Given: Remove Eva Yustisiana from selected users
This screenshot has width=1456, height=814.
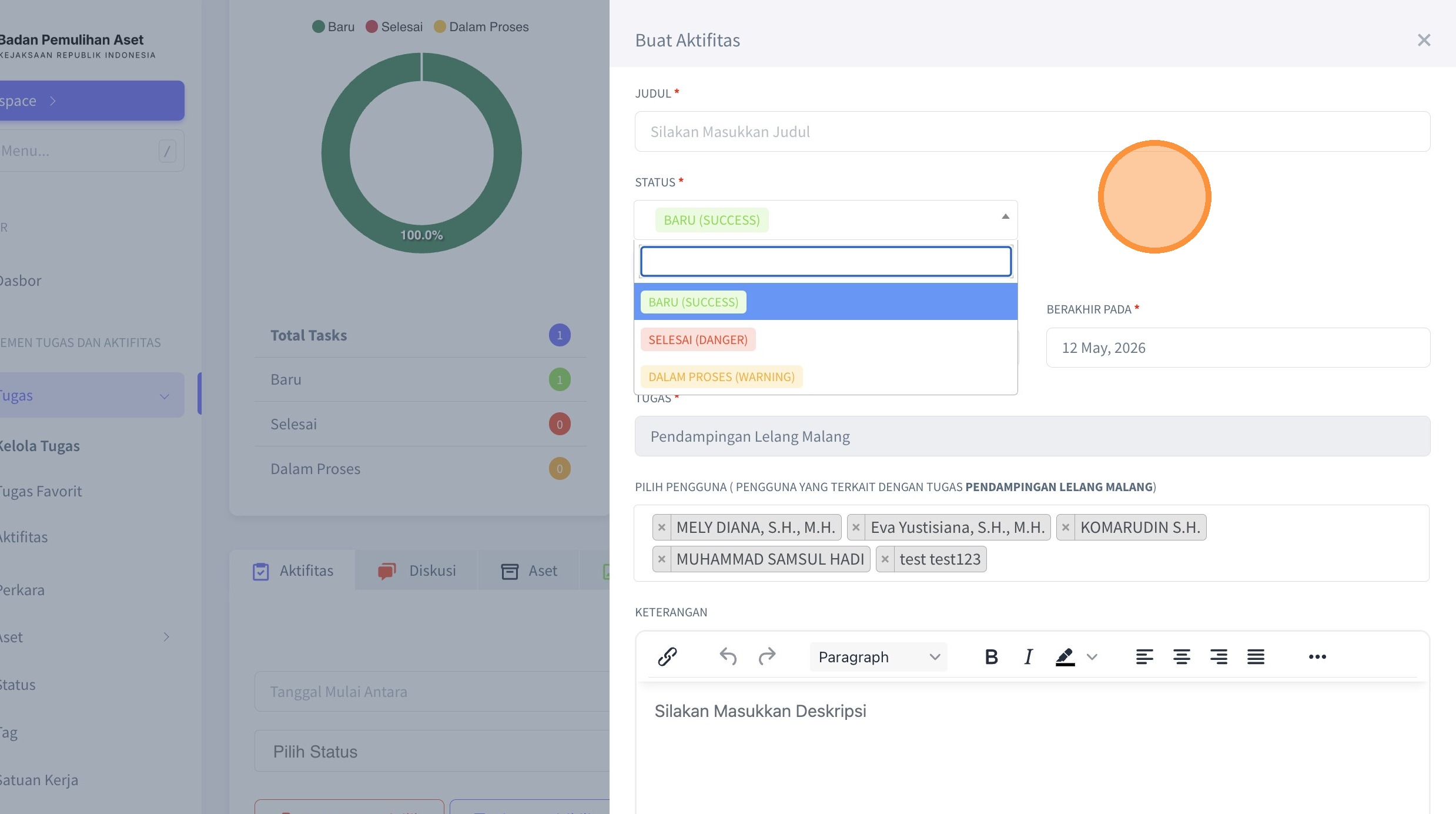Looking at the screenshot, I should point(856,528).
